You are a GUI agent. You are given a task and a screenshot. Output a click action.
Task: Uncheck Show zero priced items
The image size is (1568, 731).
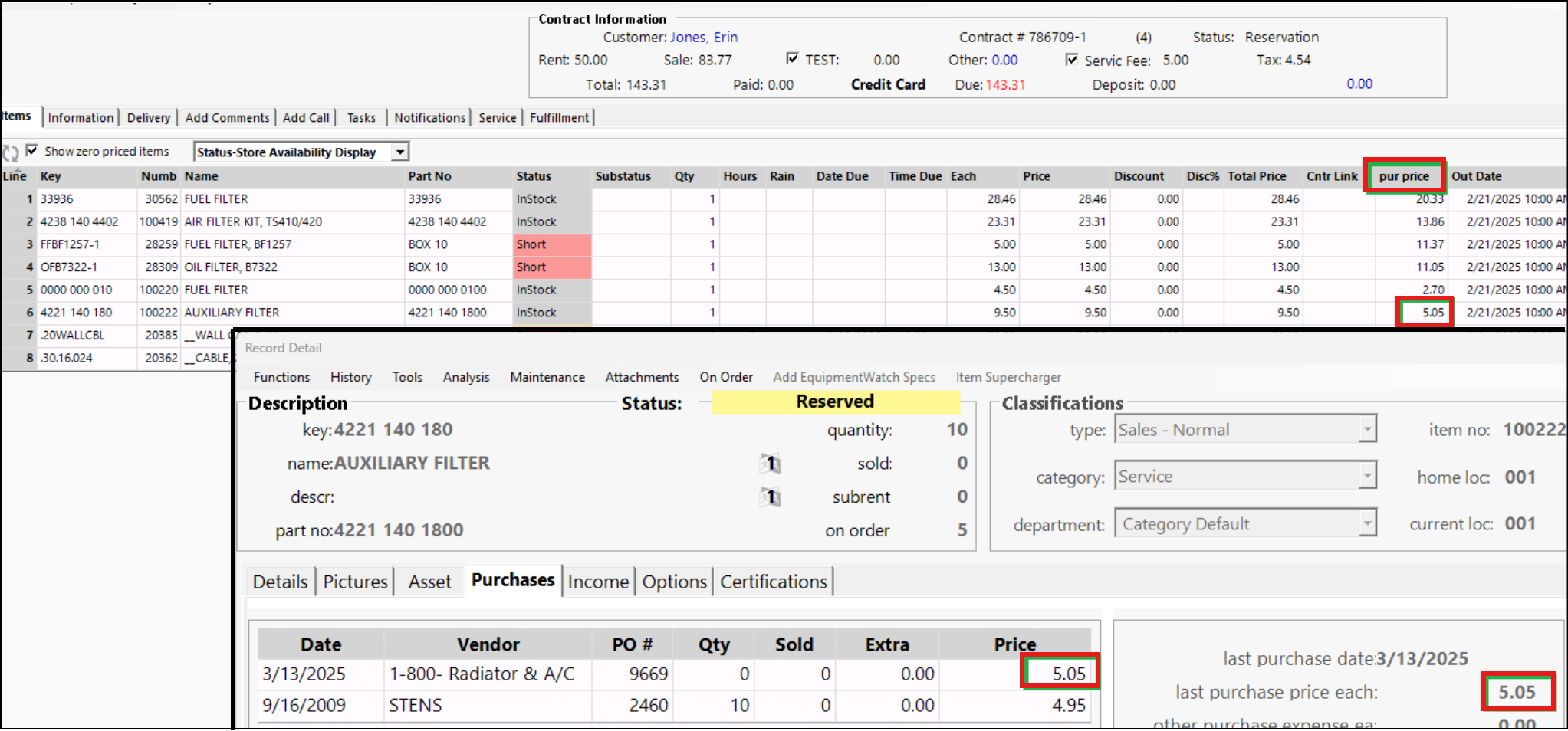32,151
